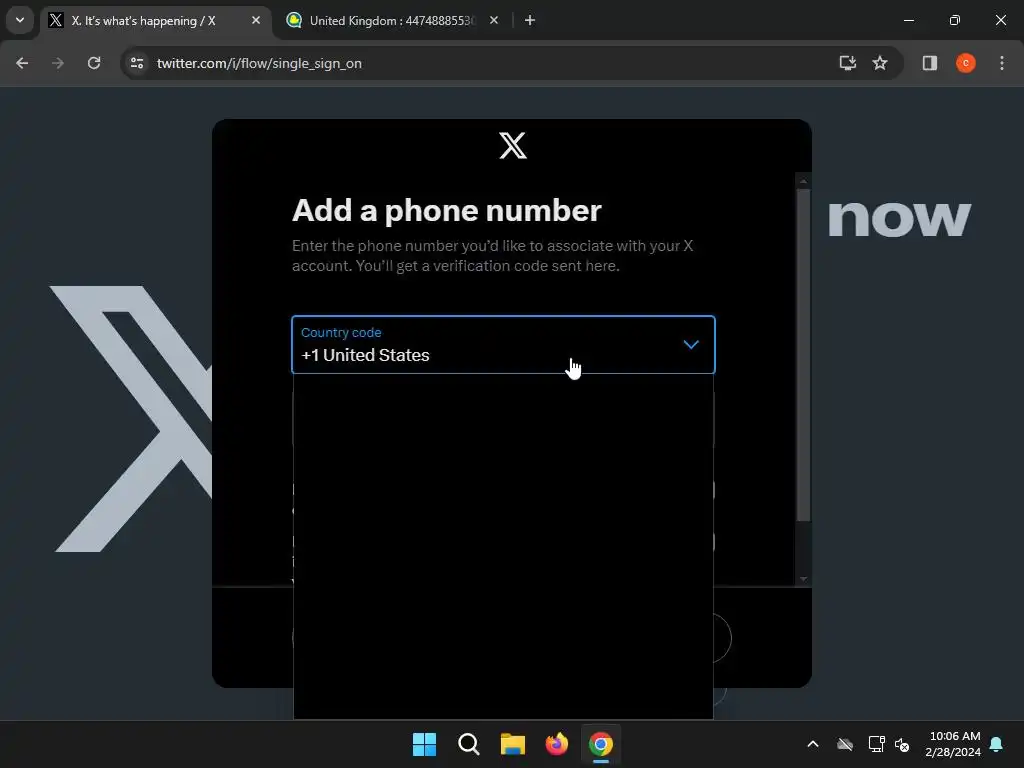Open the Country code dropdown
Image resolution: width=1024 pixels, height=768 pixels.
pyautogui.click(x=503, y=345)
